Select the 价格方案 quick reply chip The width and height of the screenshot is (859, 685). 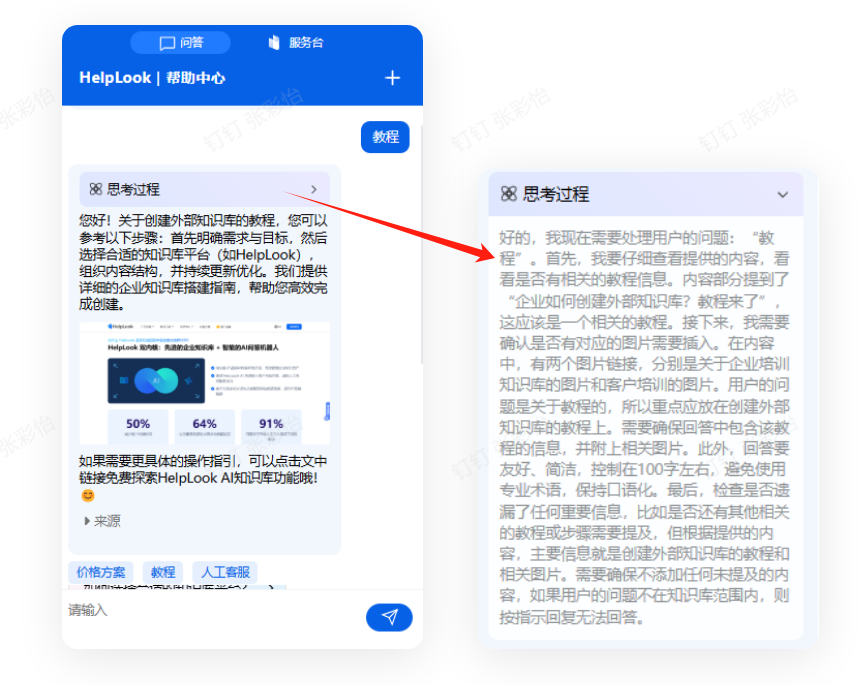[x=101, y=573]
